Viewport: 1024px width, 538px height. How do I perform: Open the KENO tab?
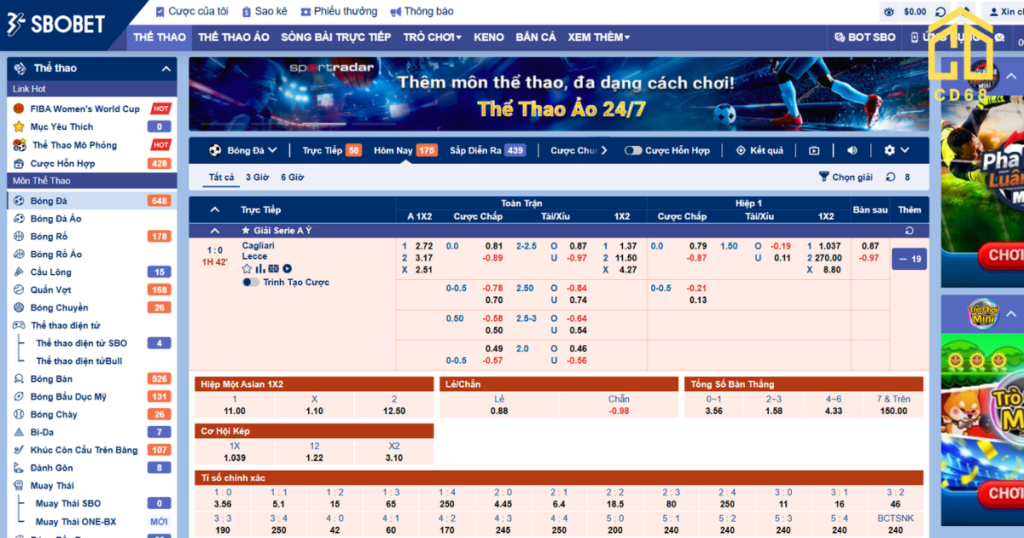point(488,37)
